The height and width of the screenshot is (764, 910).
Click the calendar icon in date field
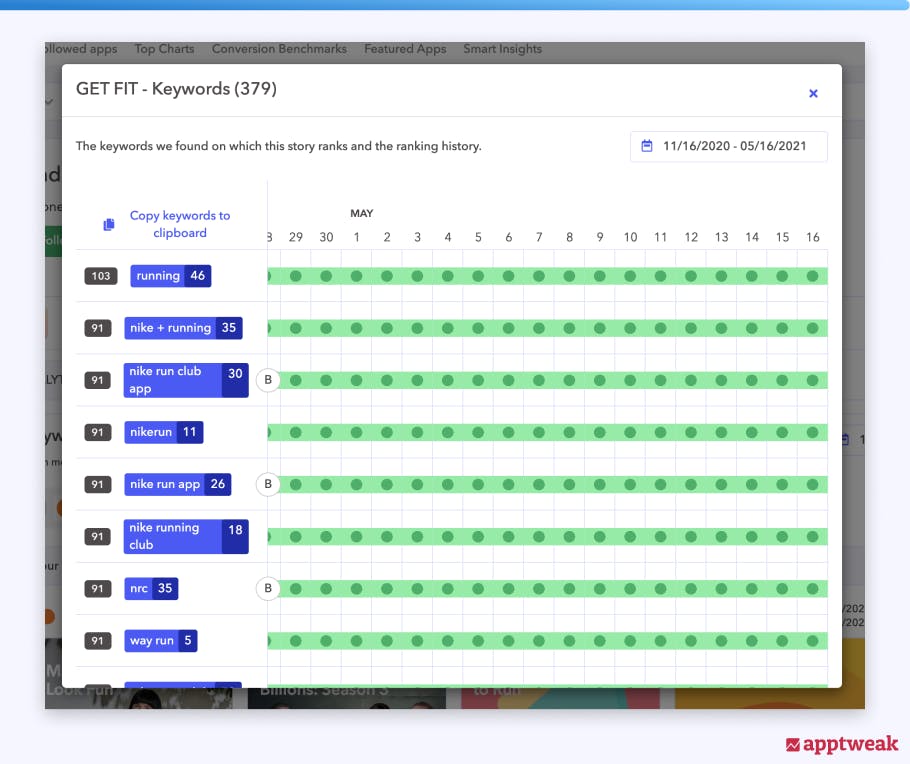point(647,146)
